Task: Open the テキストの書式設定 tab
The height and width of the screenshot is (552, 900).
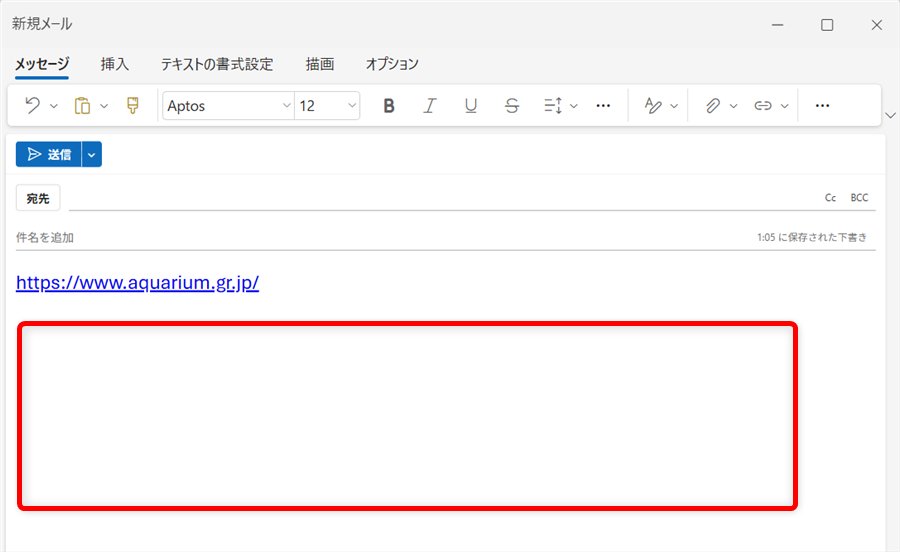Action: coord(217,64)
